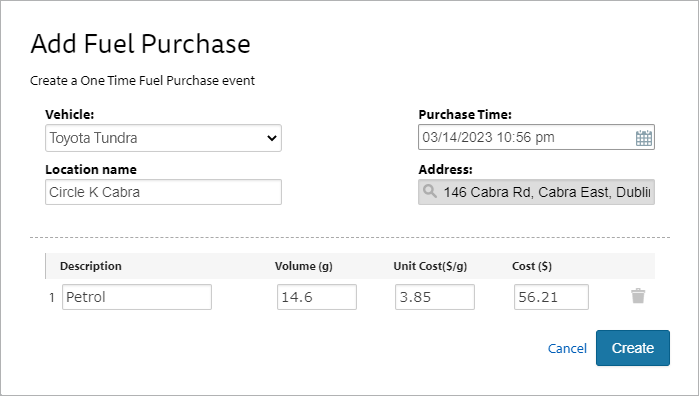Click the Unit Cost input showing 3.85

point(435,297)
